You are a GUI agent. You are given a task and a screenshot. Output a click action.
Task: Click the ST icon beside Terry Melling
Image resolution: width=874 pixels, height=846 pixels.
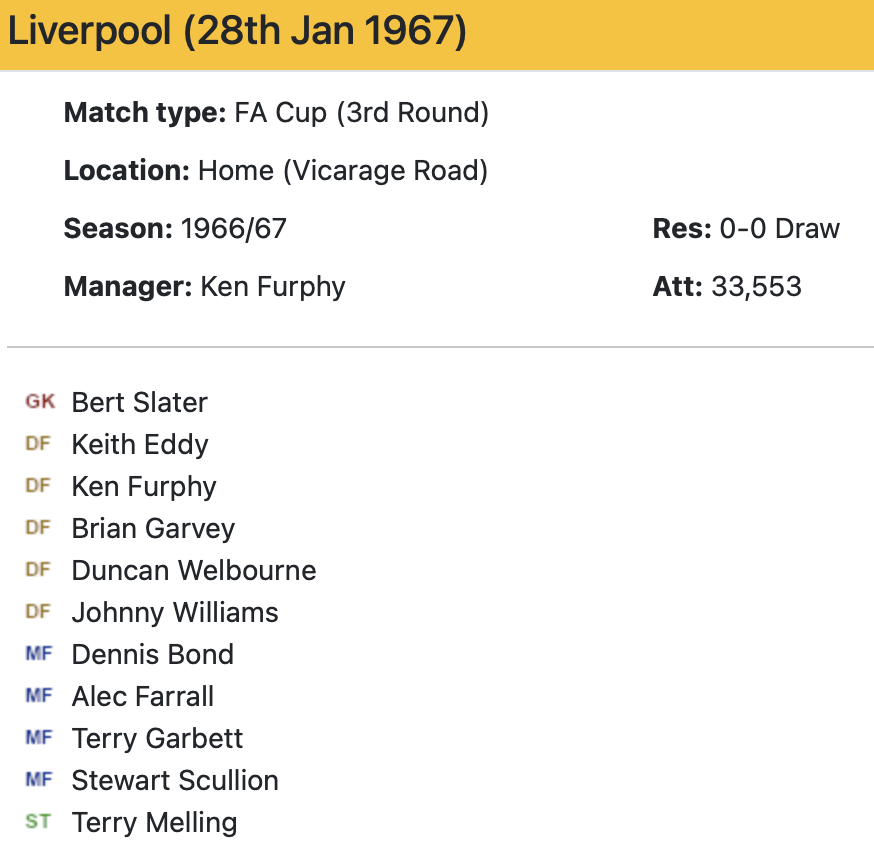pos(38,822)
